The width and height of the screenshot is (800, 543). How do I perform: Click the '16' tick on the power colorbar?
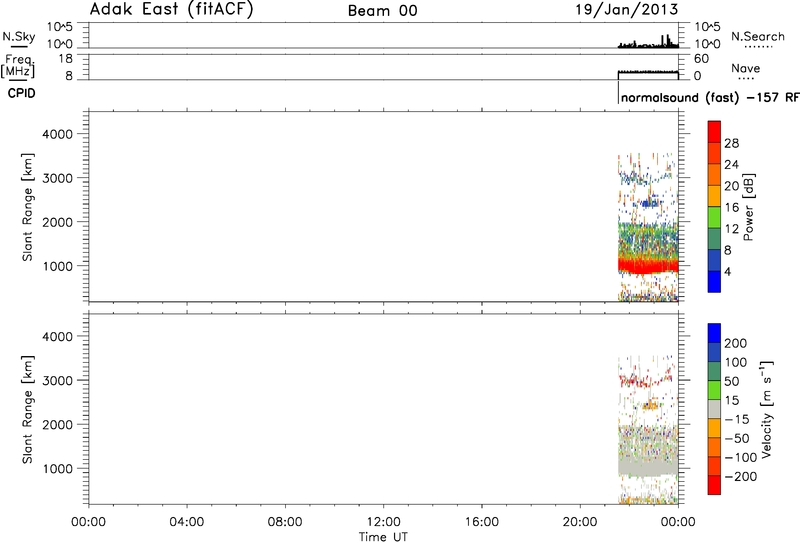(x=732, y=207)
